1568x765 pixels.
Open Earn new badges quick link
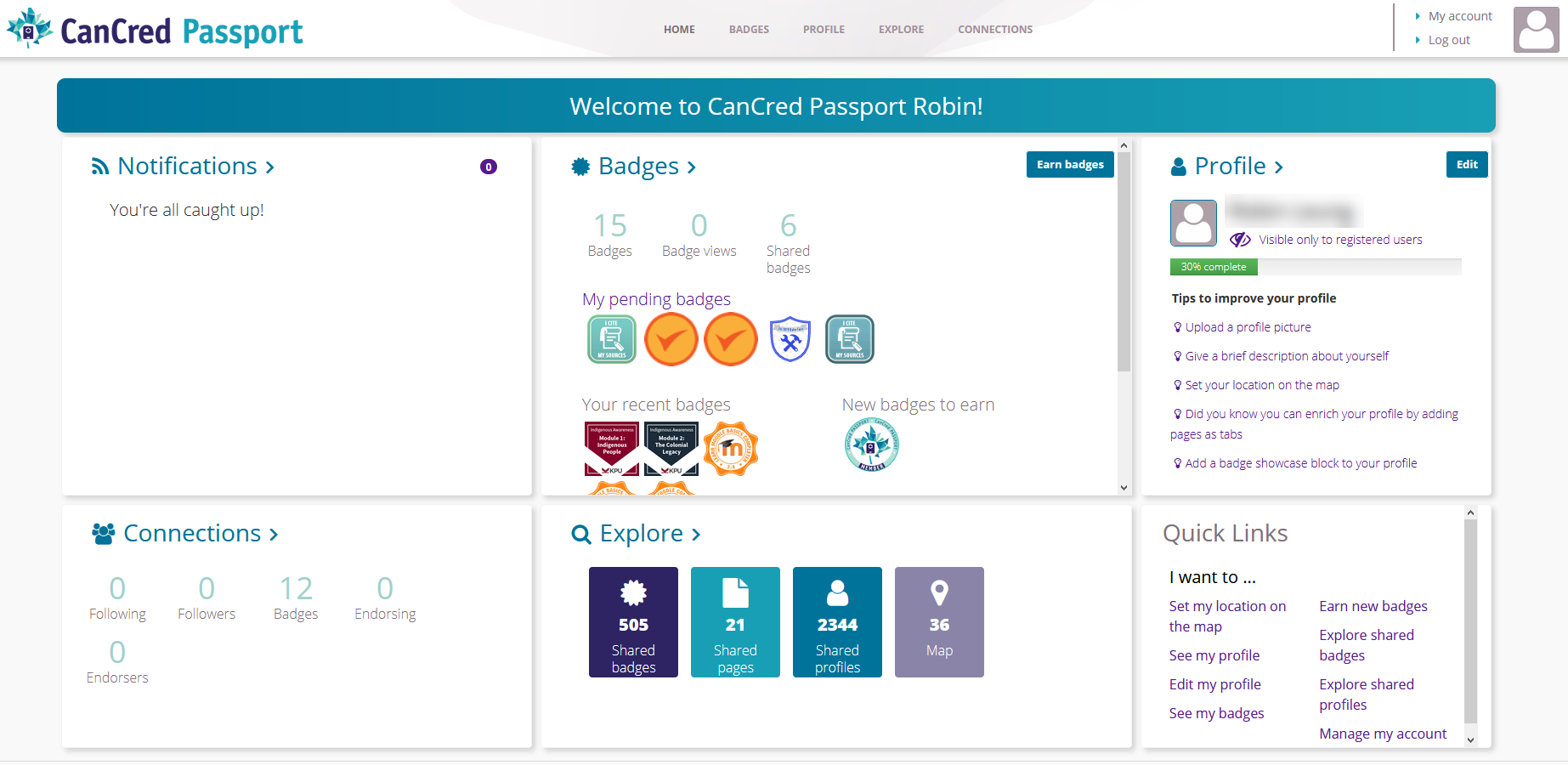click(x=1373, y=606)
